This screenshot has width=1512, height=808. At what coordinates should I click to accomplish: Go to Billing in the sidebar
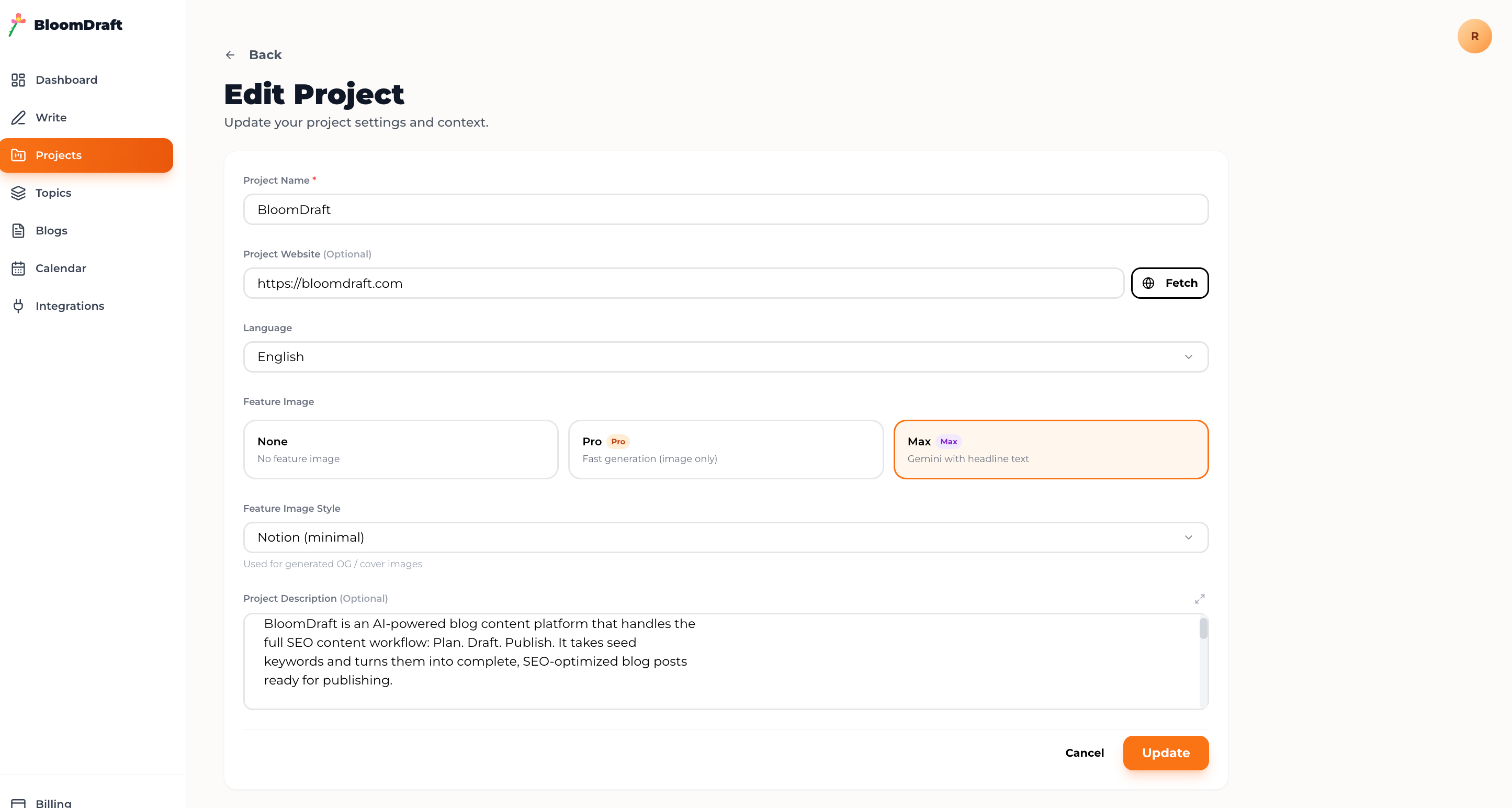(53, 802)
